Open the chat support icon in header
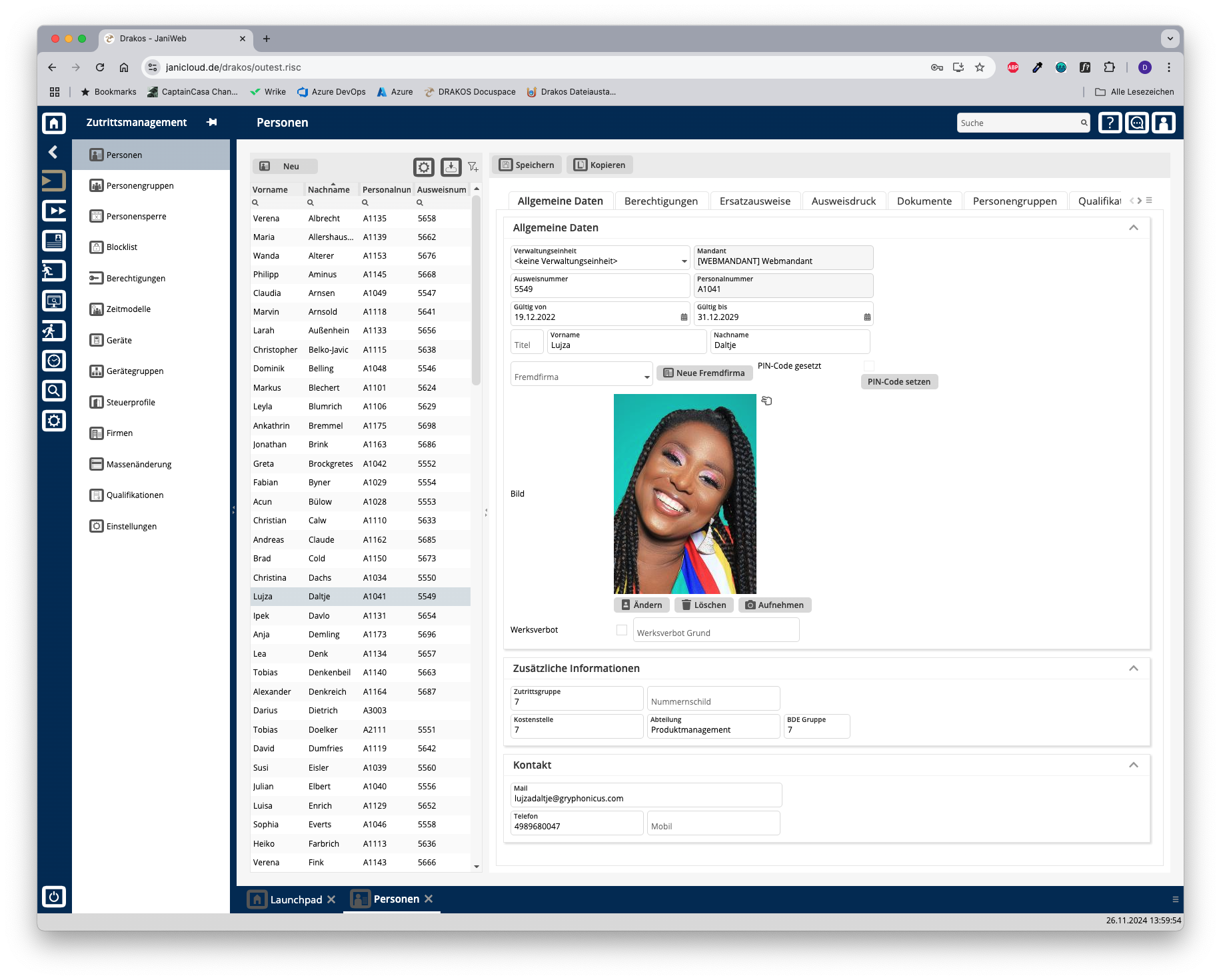The image size is (1221, 980). pos(1137,123)
